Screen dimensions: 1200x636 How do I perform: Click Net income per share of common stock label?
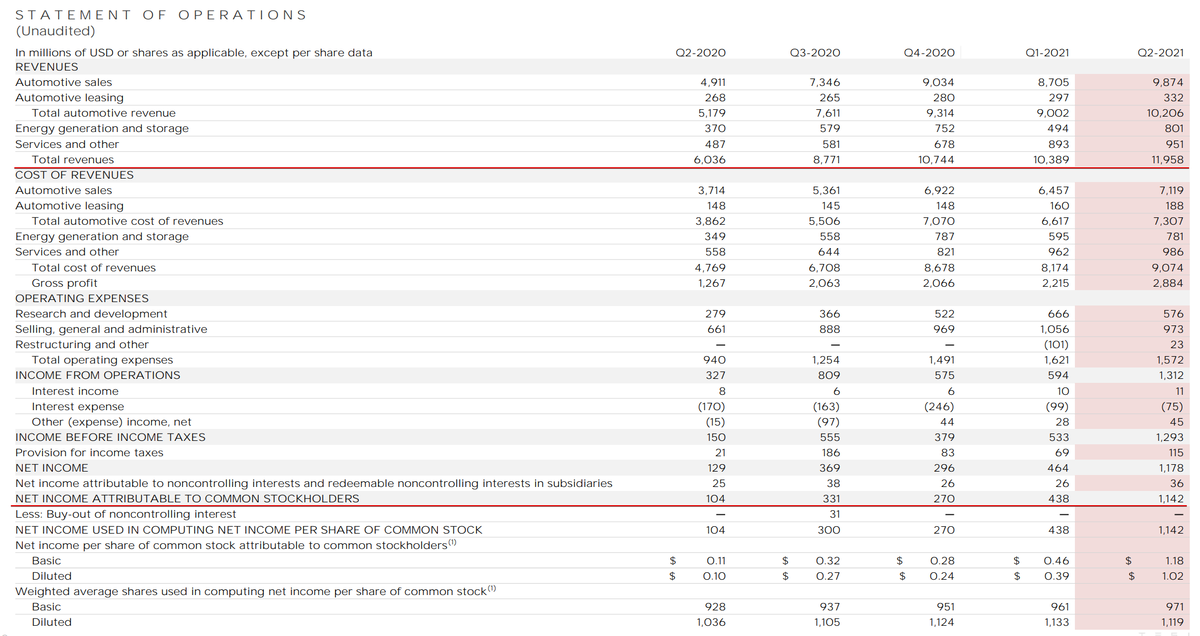(236, 545)
